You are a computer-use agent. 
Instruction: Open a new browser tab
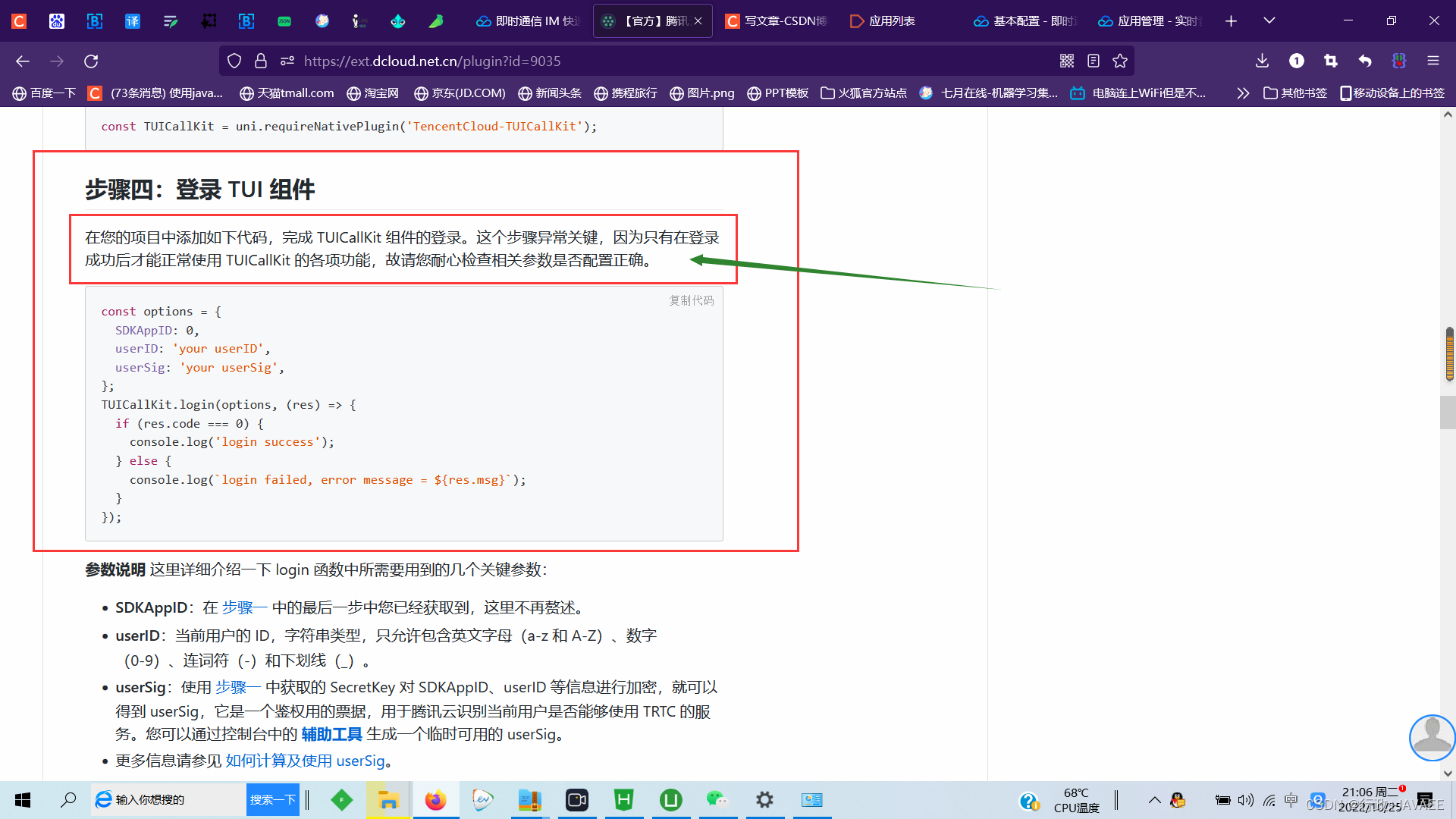coord(1231,21)
